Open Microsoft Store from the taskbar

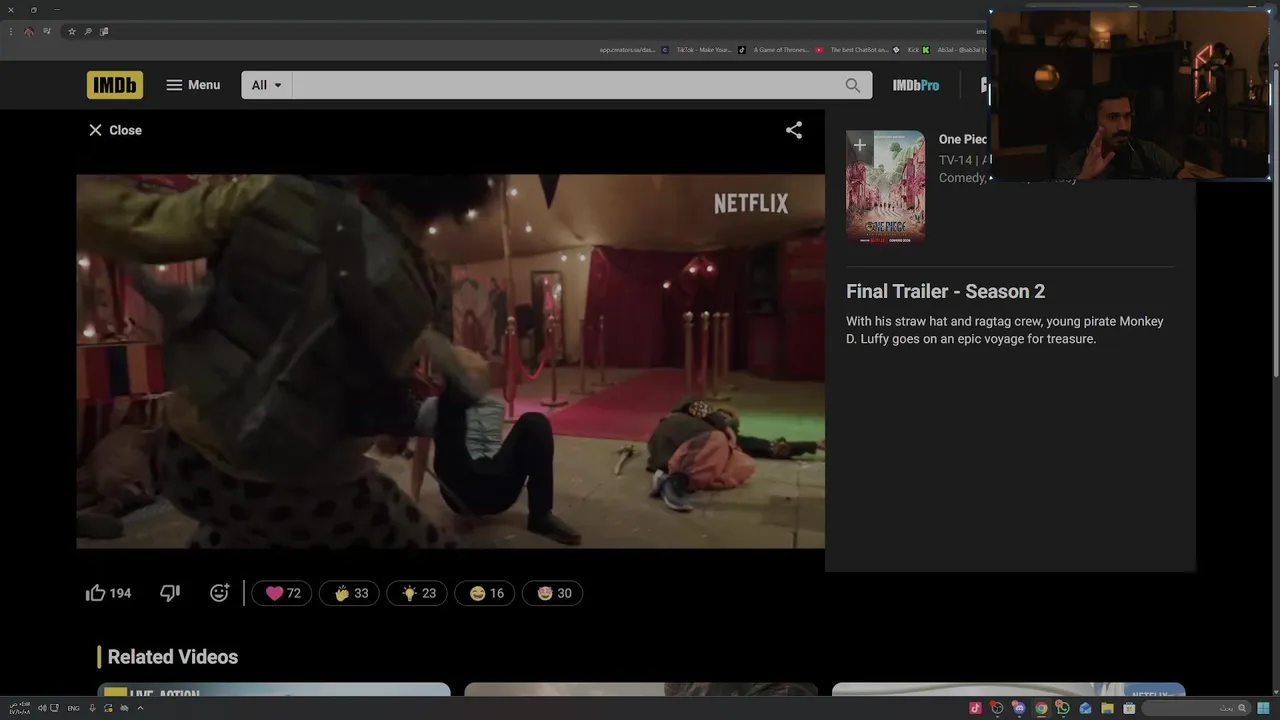[1129, 708]
